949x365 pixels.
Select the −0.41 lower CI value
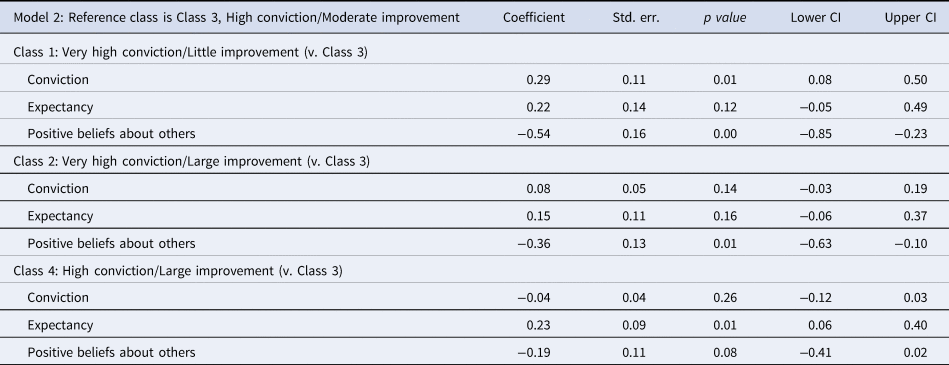tap(815, 352)
